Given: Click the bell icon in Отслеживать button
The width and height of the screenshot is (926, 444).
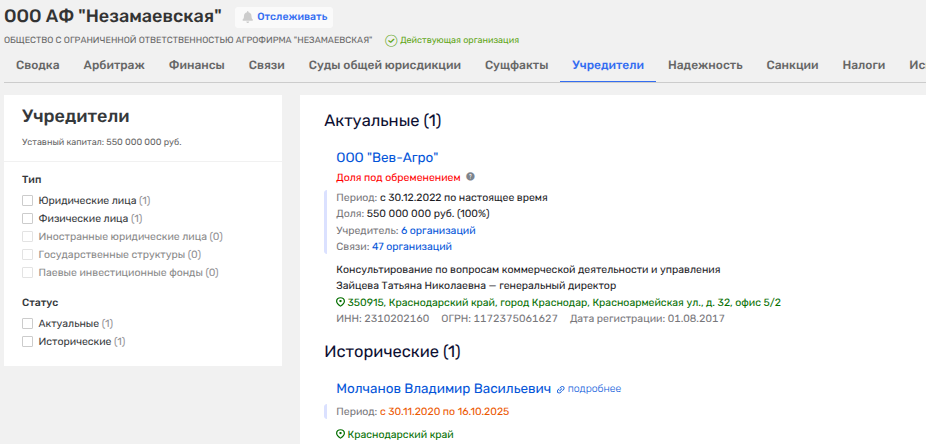Looking at the screenshot, I should pyautogui.click(x=247, y=17).
